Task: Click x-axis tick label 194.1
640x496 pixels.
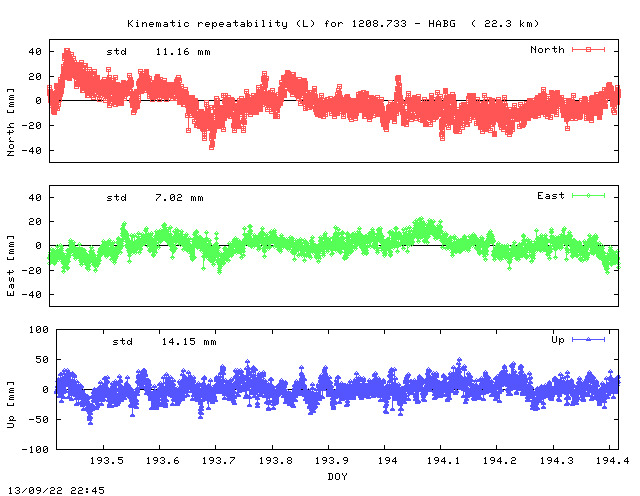Action: [x=443, y=460]
